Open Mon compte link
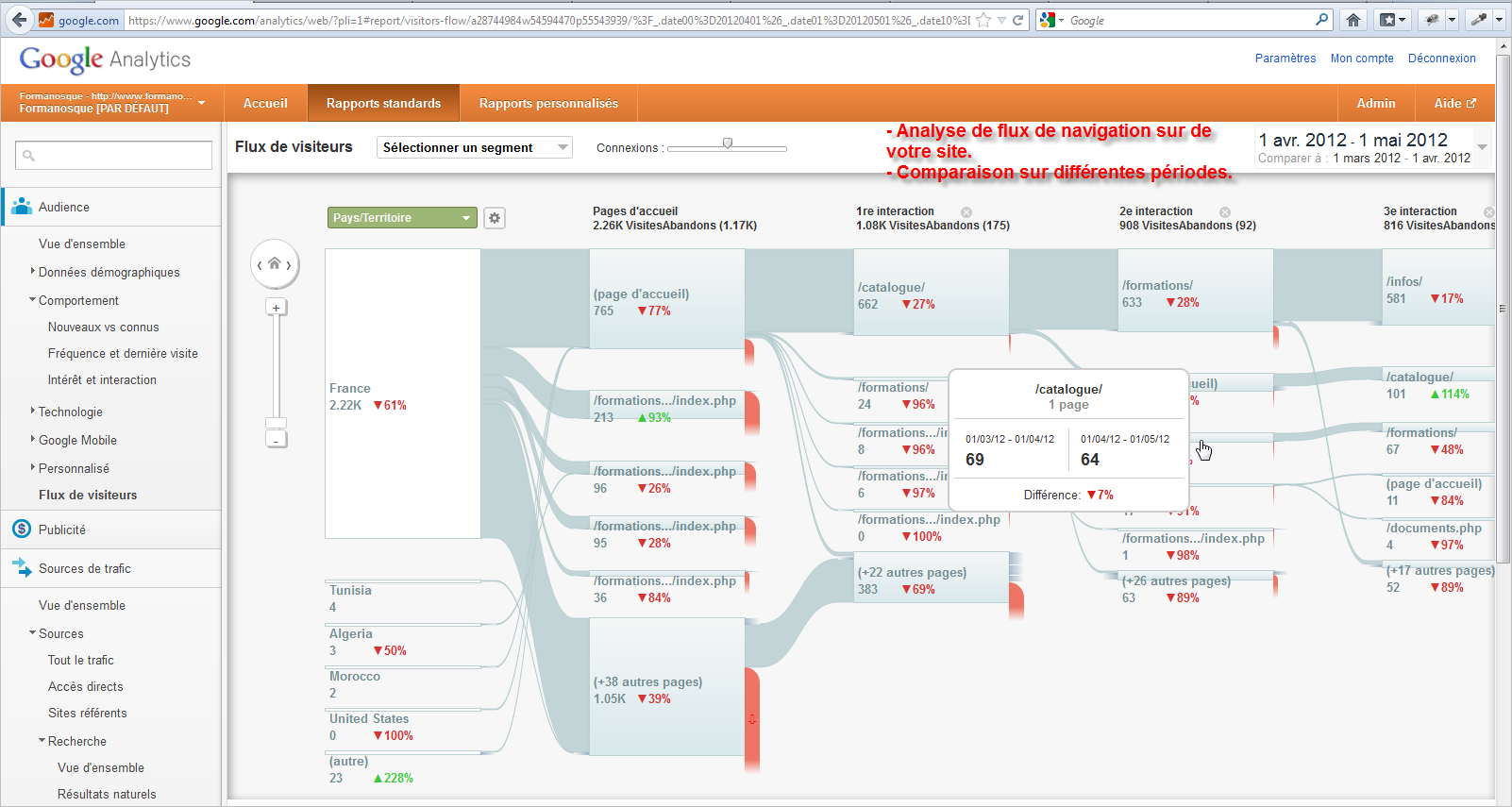Viewport: 1512px width, 807px height. (1362, 59)
